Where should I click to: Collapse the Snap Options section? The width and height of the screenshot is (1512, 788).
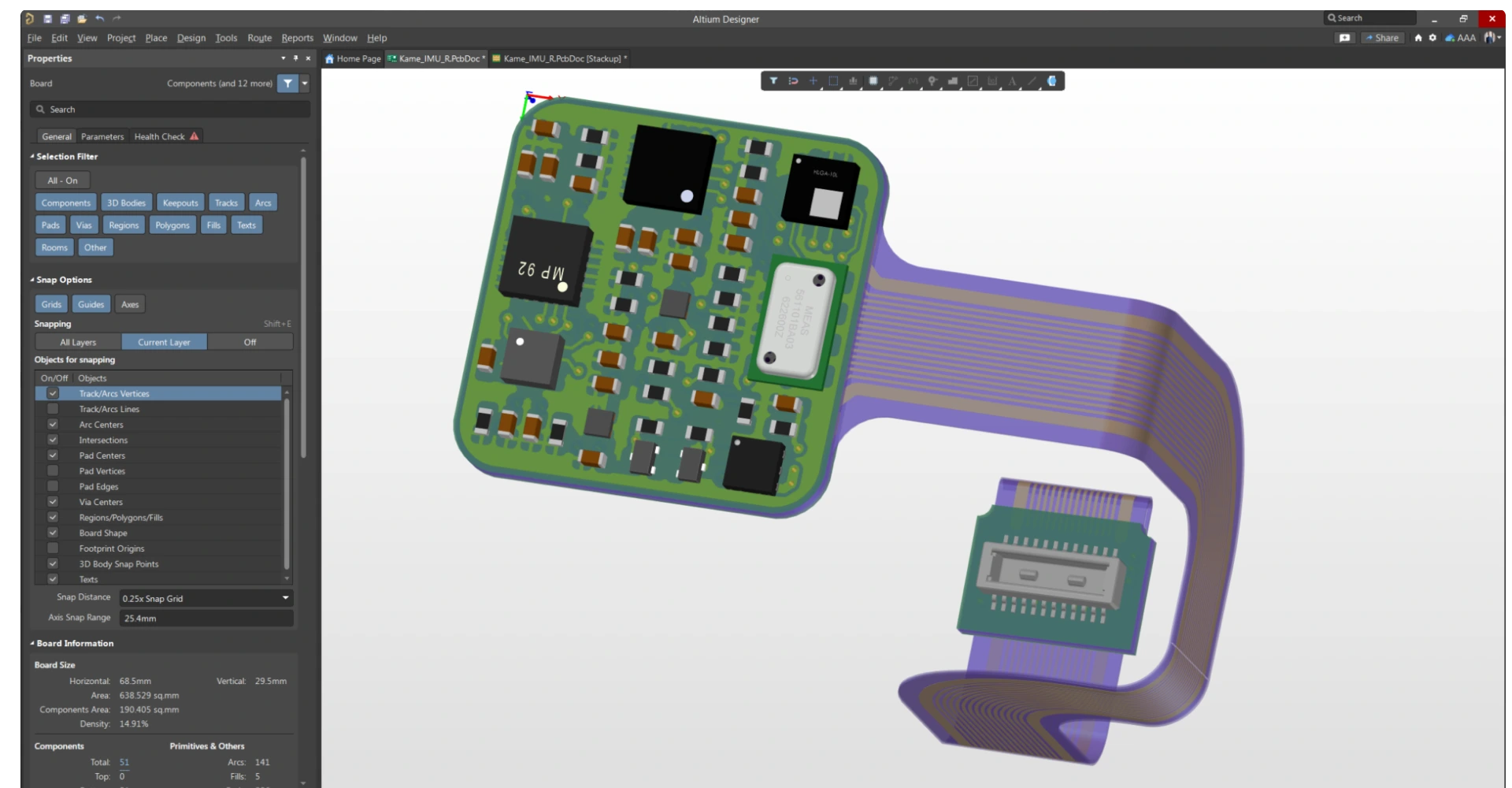click(x=32, y=280)
